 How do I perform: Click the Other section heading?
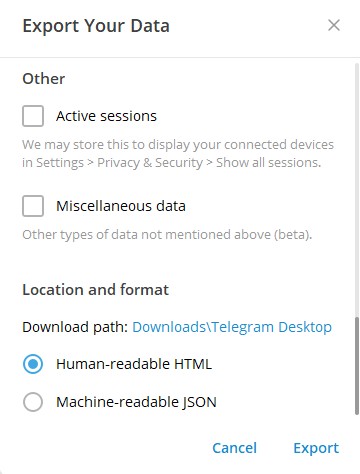click(44, 79)
